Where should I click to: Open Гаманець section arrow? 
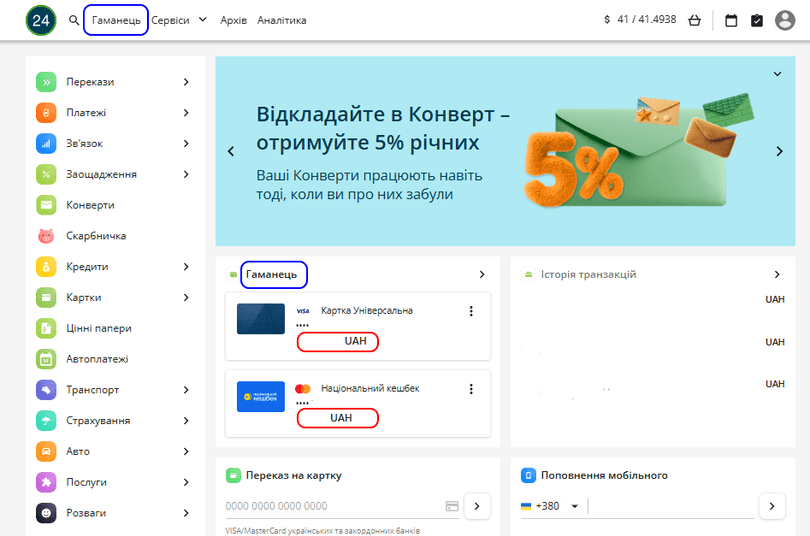482,275
